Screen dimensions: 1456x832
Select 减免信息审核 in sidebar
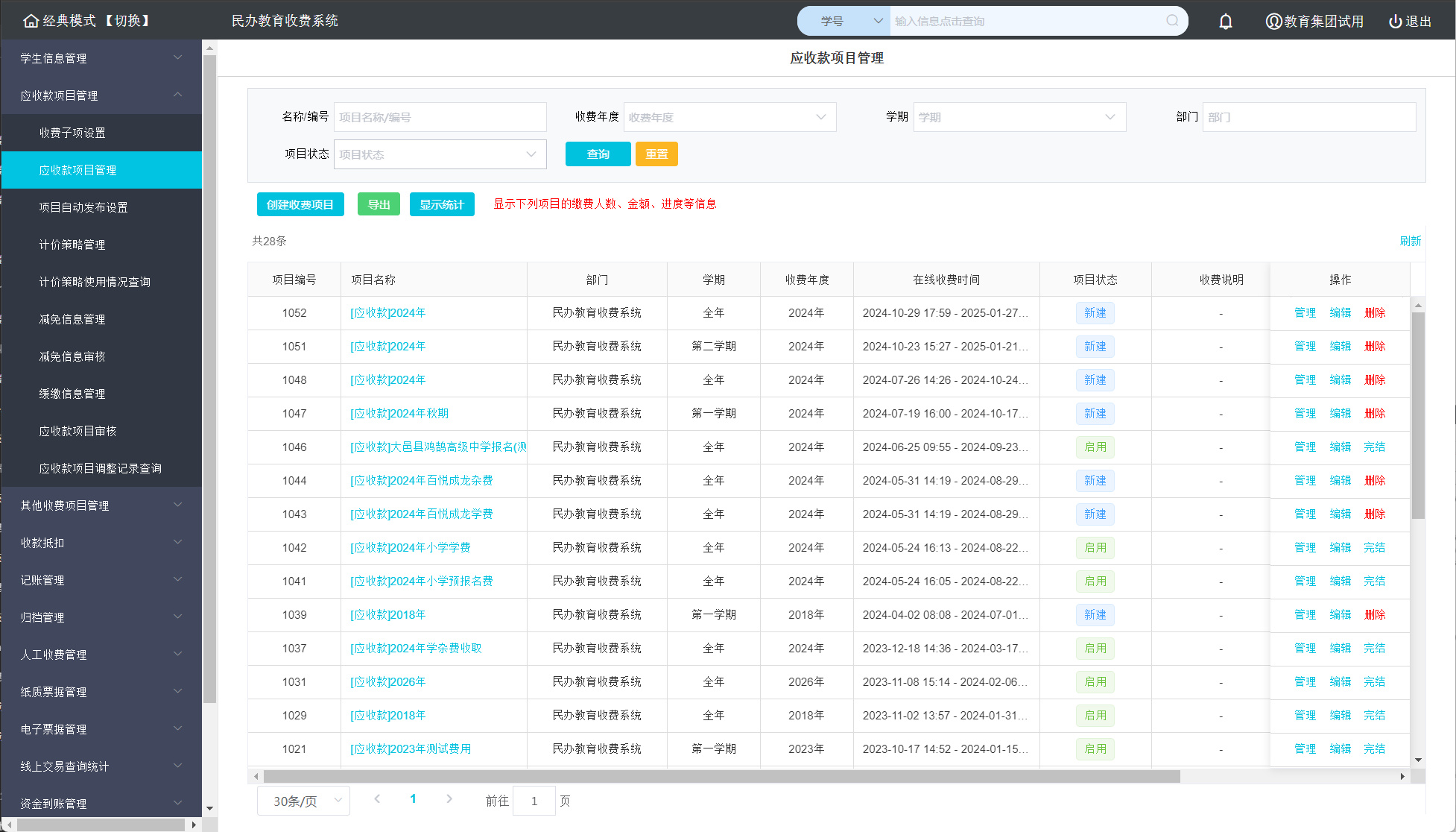click(x=72, y=356)
